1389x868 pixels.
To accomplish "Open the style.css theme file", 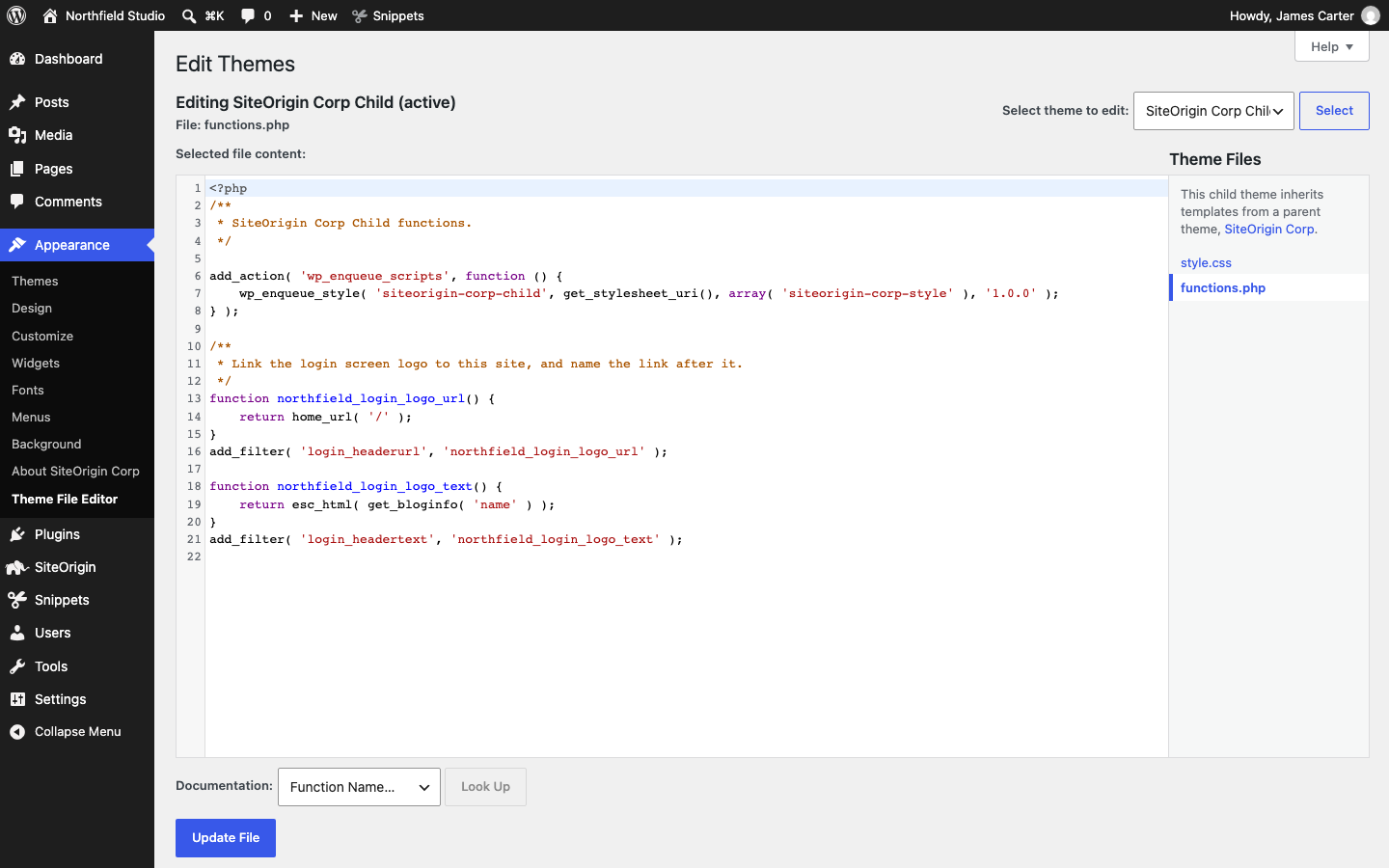I will [x=1206, y=262].
